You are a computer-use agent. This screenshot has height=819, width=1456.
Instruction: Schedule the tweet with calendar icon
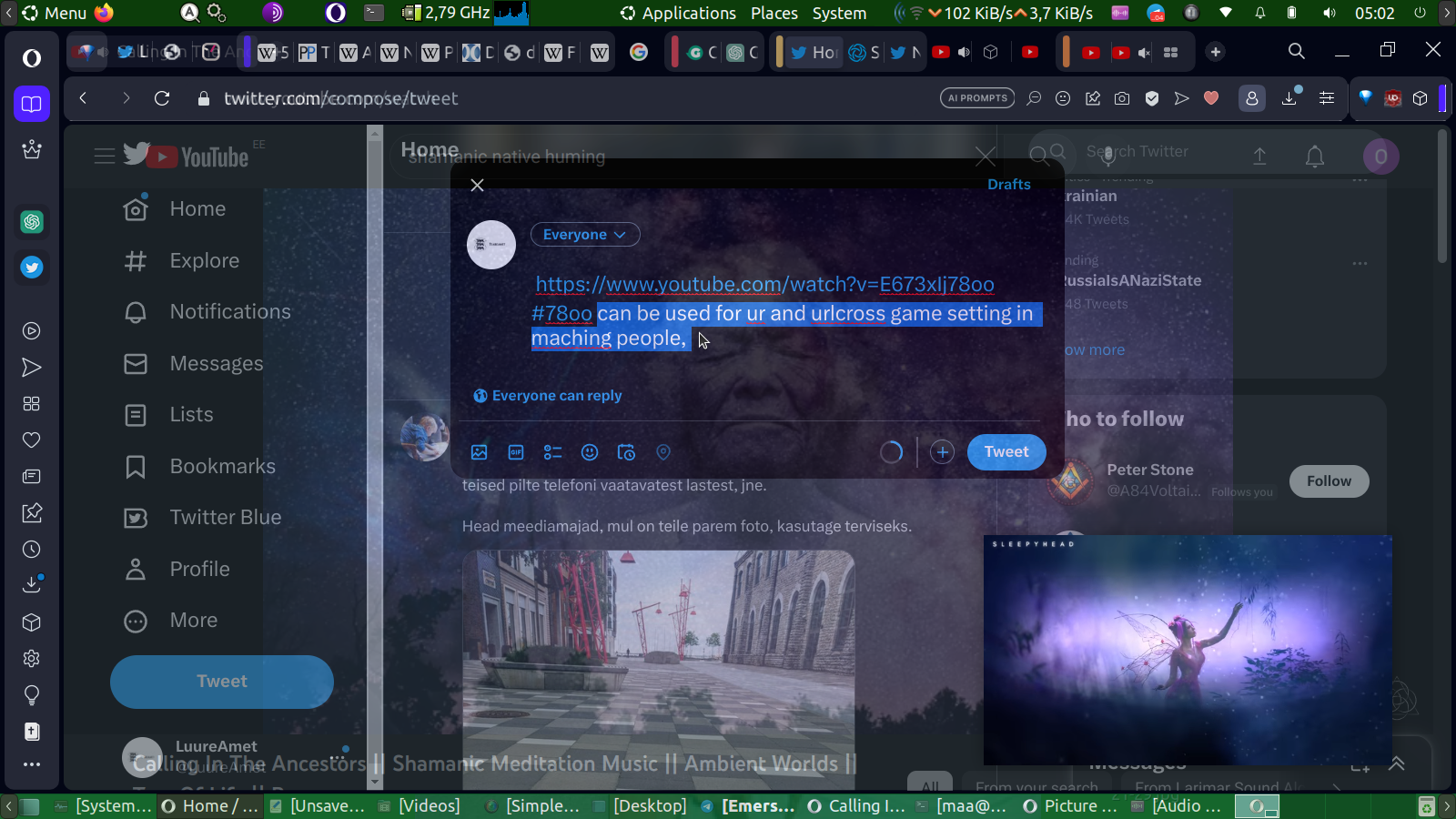coord(626,452)
